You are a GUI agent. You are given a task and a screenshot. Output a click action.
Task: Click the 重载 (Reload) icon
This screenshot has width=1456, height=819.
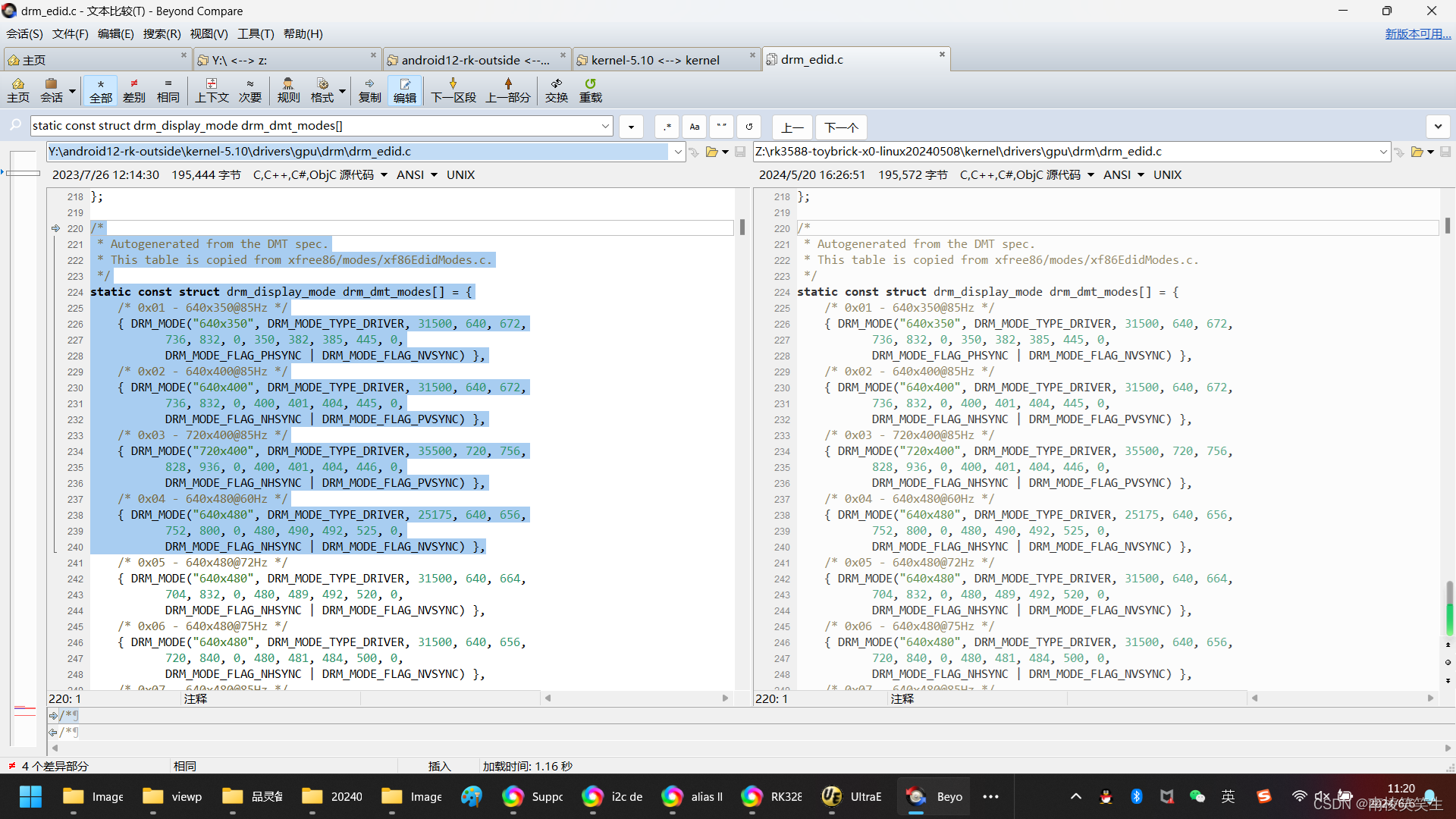pos(591,90)
